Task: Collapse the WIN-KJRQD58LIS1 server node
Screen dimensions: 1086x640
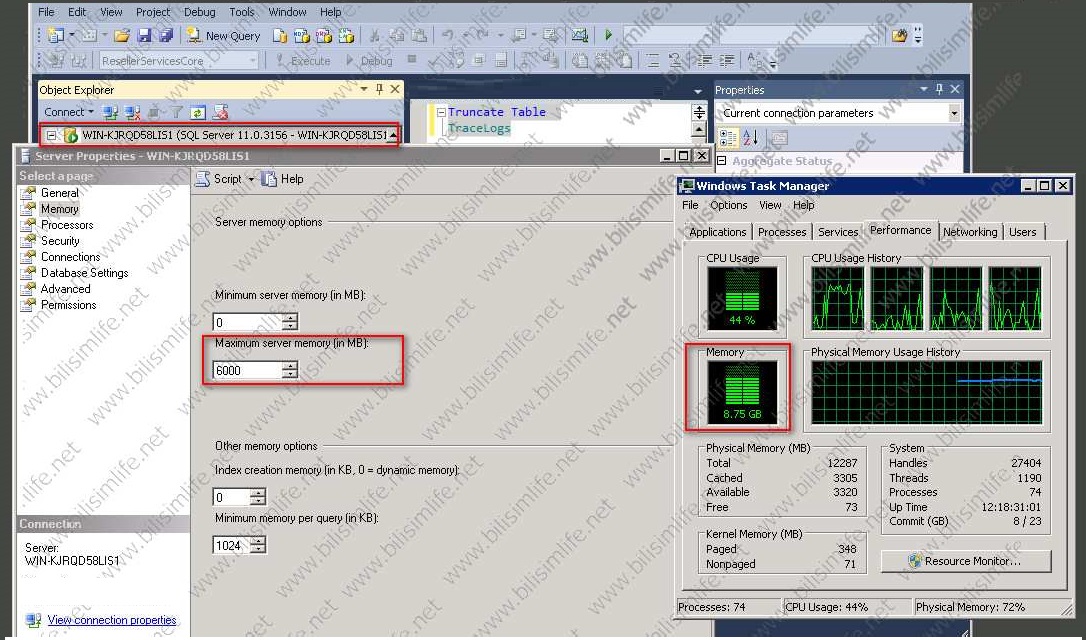Action: (x=51, y=135)
